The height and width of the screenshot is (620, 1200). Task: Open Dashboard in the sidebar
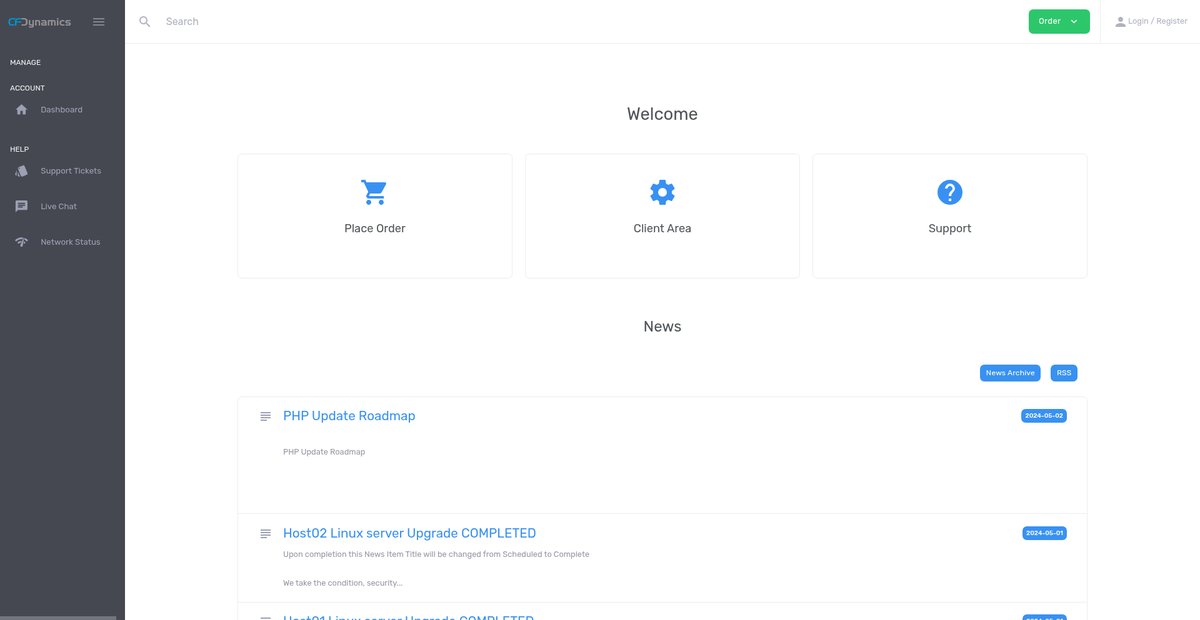(x=62, y=110)
